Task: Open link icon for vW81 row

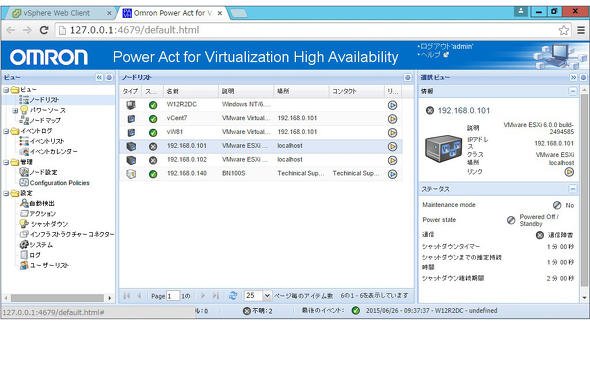Action: (392, 133)
